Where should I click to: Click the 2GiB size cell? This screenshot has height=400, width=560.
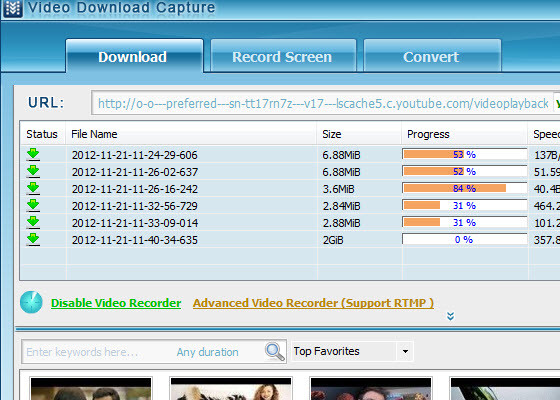(333, 240)
